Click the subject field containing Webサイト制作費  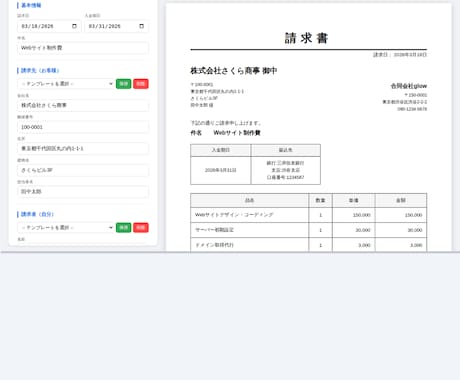tap(83, 48)
